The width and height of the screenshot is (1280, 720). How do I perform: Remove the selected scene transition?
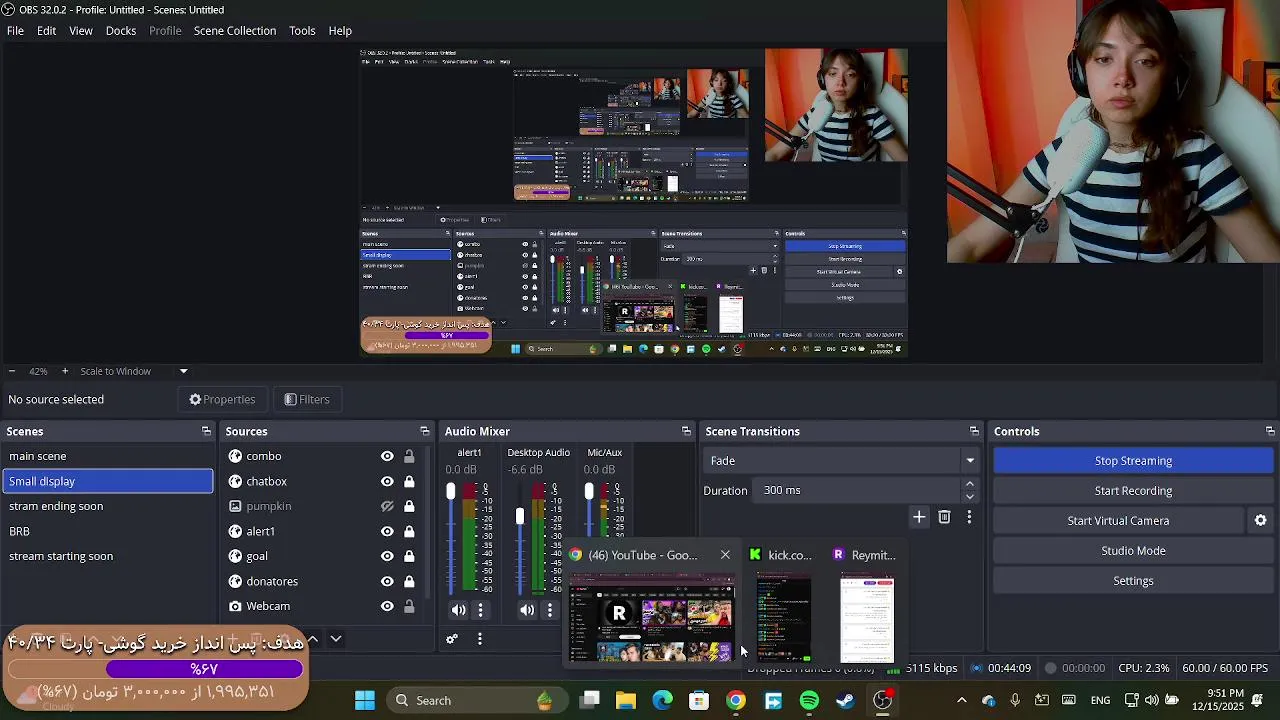coord(944,517)
